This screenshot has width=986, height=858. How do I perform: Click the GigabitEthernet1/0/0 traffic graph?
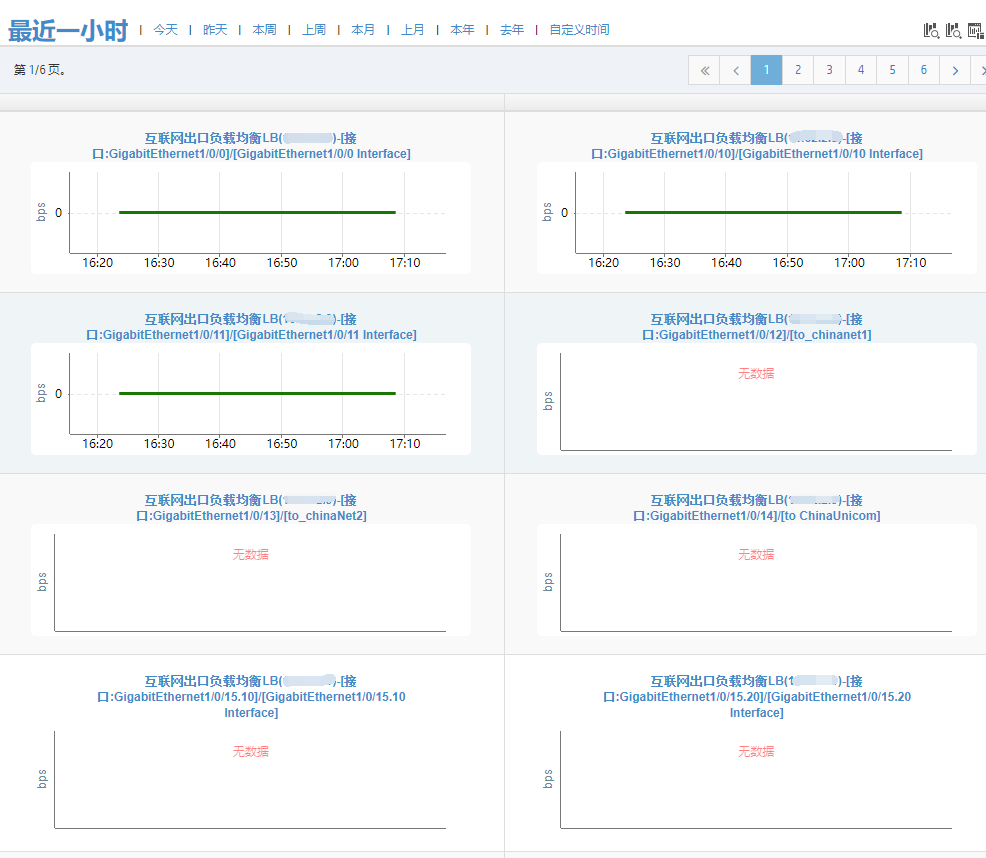point(251,218)
